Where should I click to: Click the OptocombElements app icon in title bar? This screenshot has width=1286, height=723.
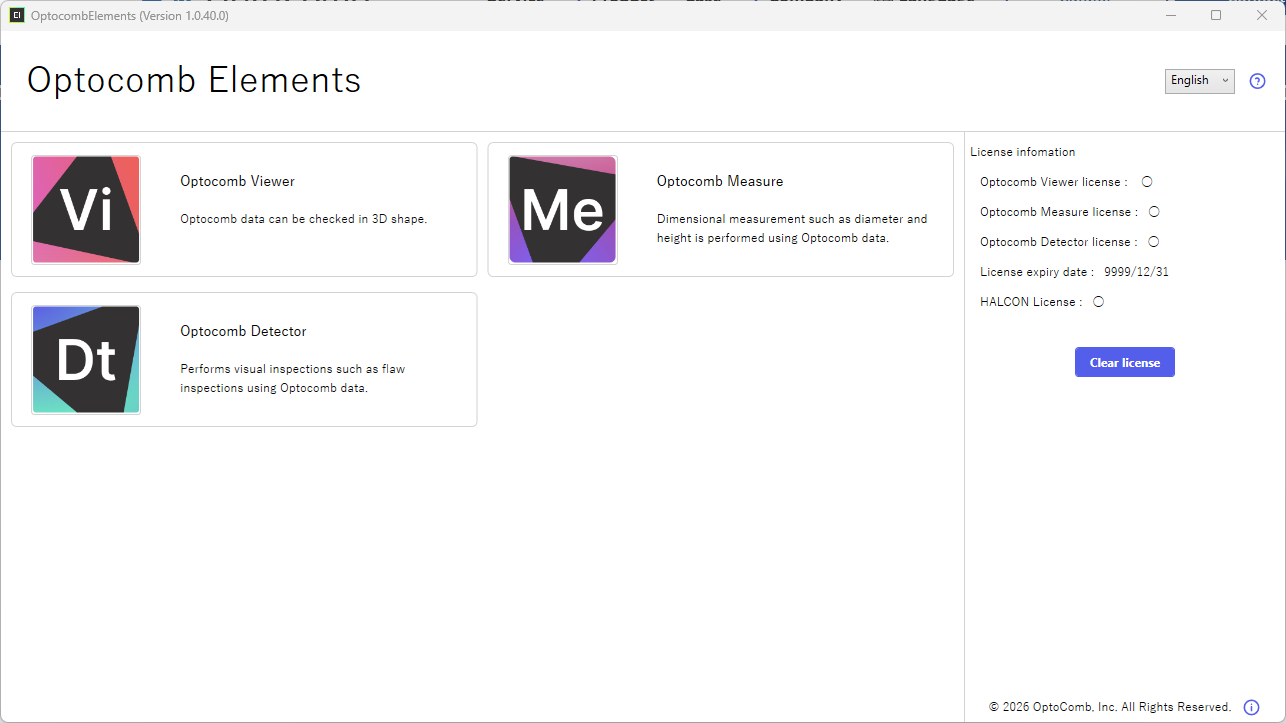coord(17,15)
